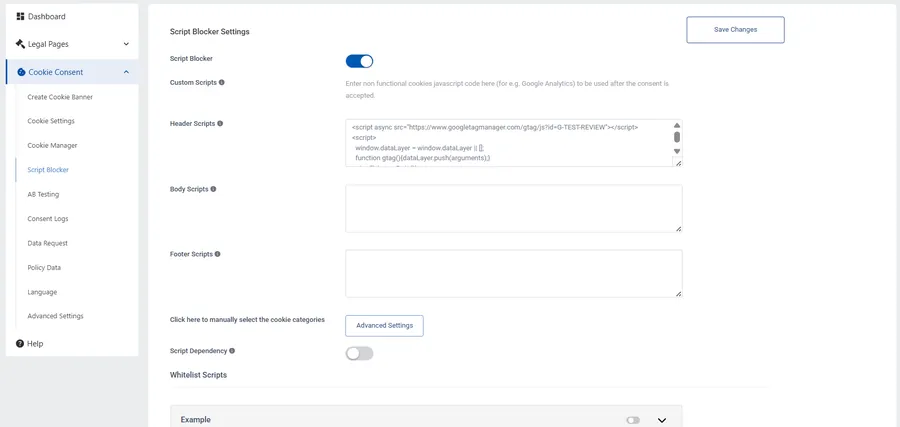Click the Save Changes button
Screen dimensions: 900x427
735,30
